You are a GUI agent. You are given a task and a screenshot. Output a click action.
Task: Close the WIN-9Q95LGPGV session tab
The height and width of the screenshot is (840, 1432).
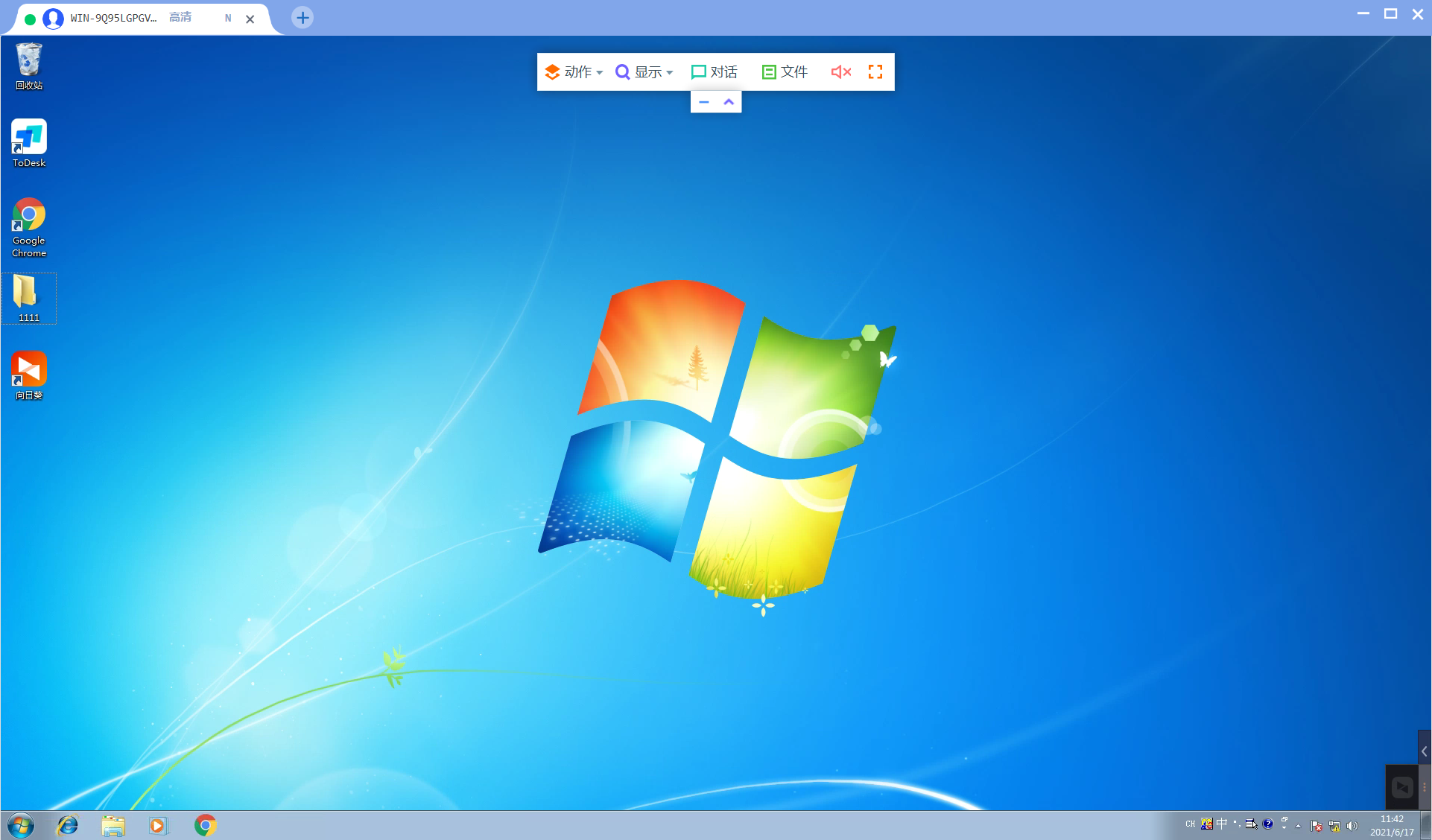(250, 19)
